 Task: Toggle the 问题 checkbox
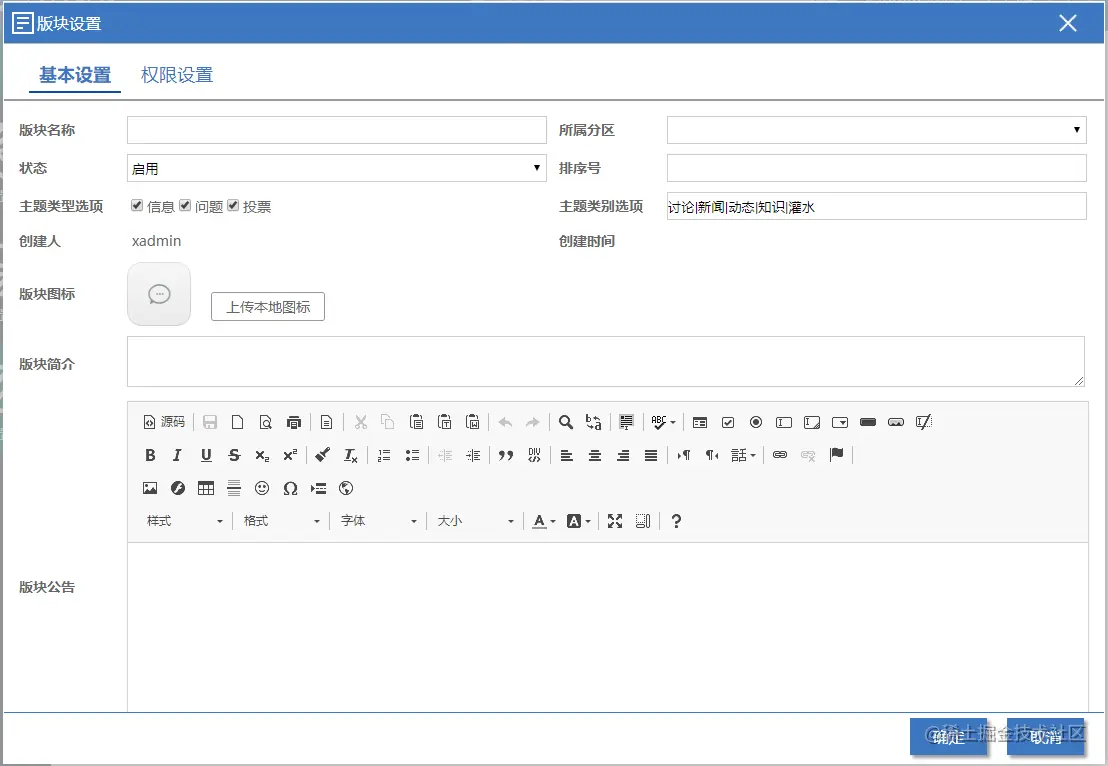coord(185,205)
